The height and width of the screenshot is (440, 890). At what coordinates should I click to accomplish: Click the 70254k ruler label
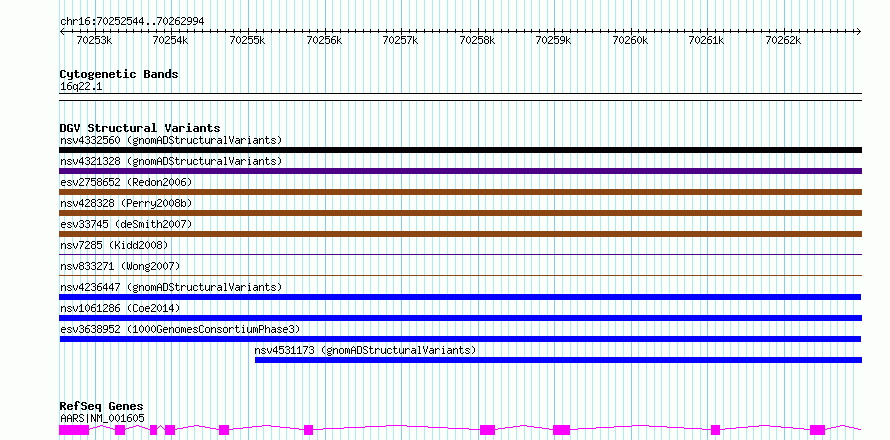coord(170,40)
